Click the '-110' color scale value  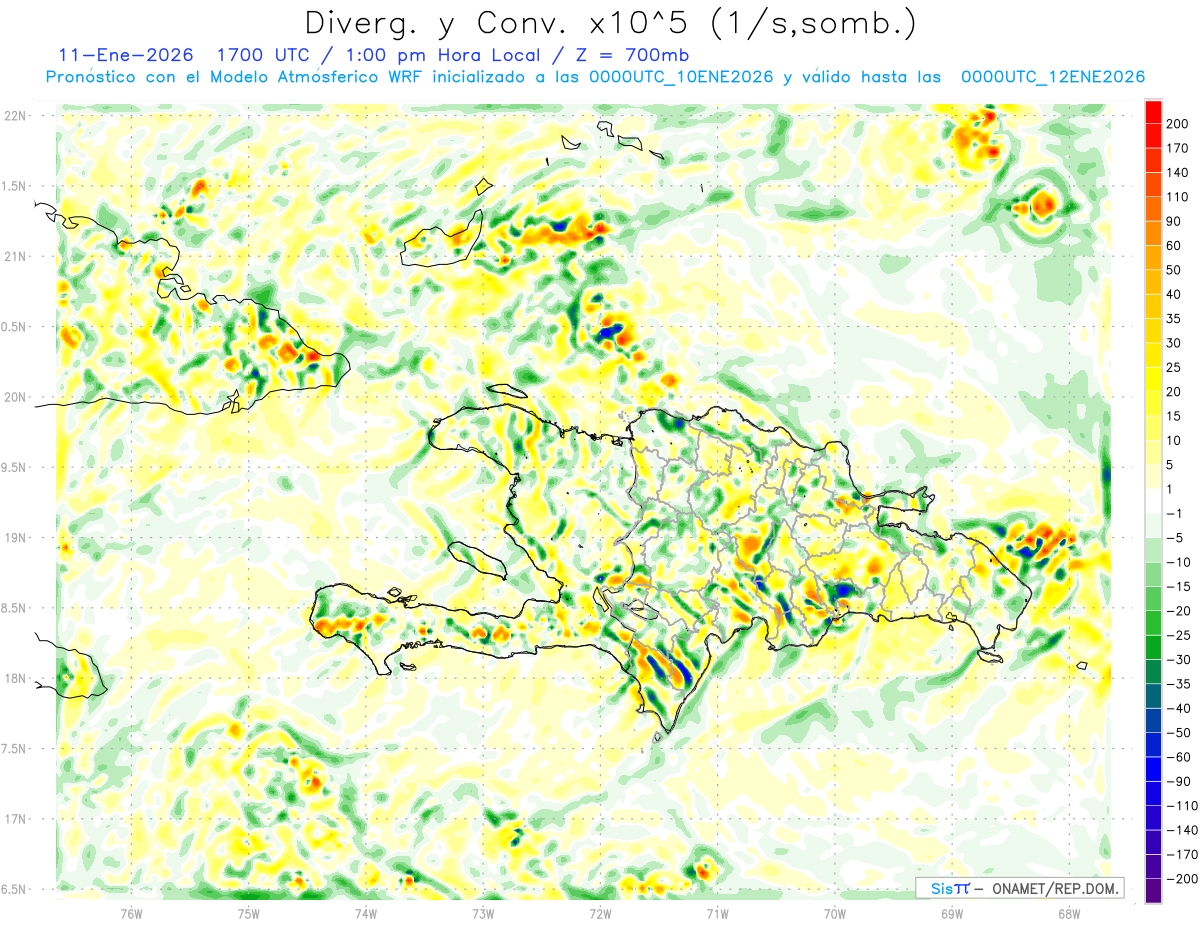click(1181, 805)
